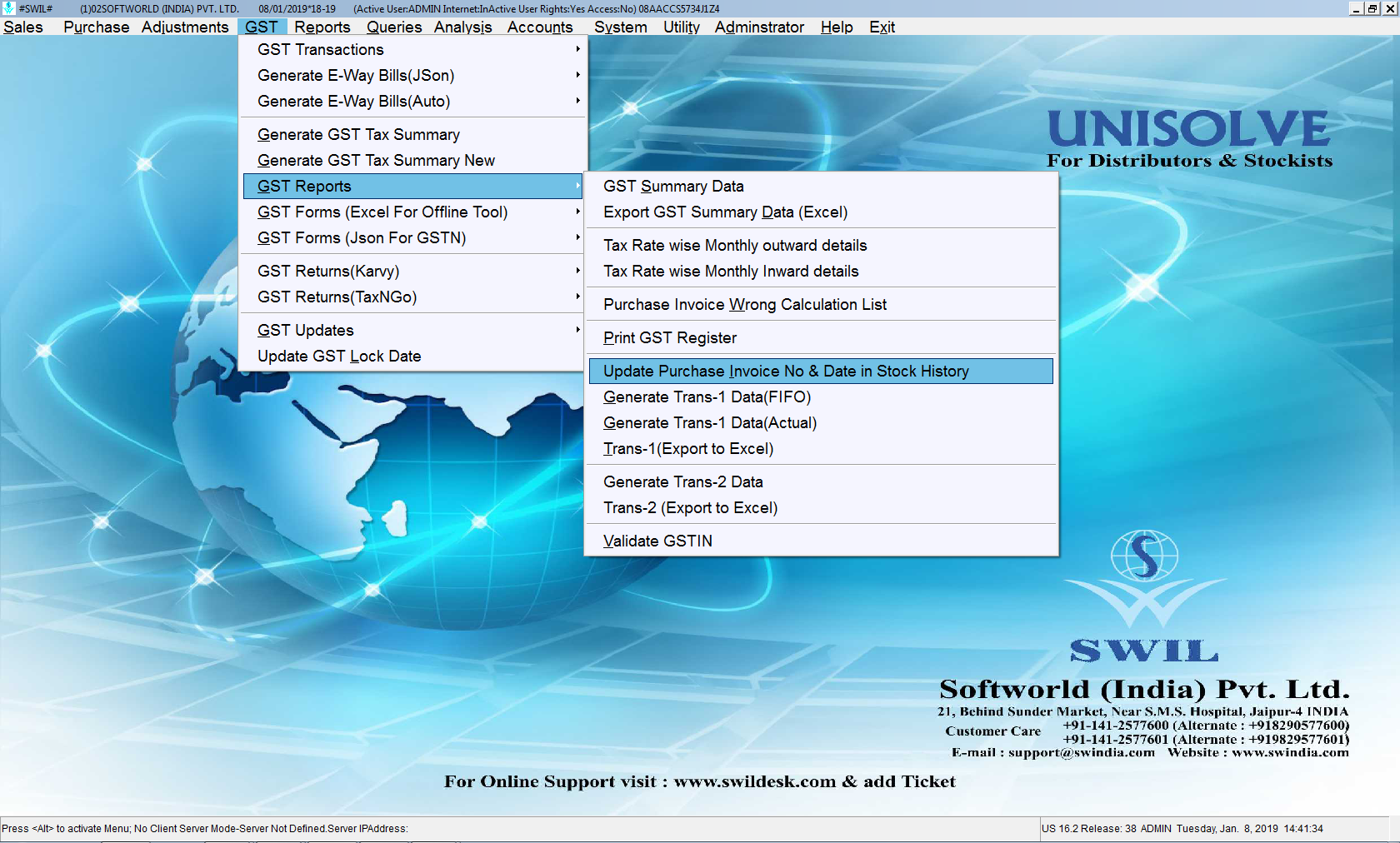Screen dimensions: 1400x843
Task: Expand Generate E-Way Bills(Auto) submenu
Action: pos(414,102)
